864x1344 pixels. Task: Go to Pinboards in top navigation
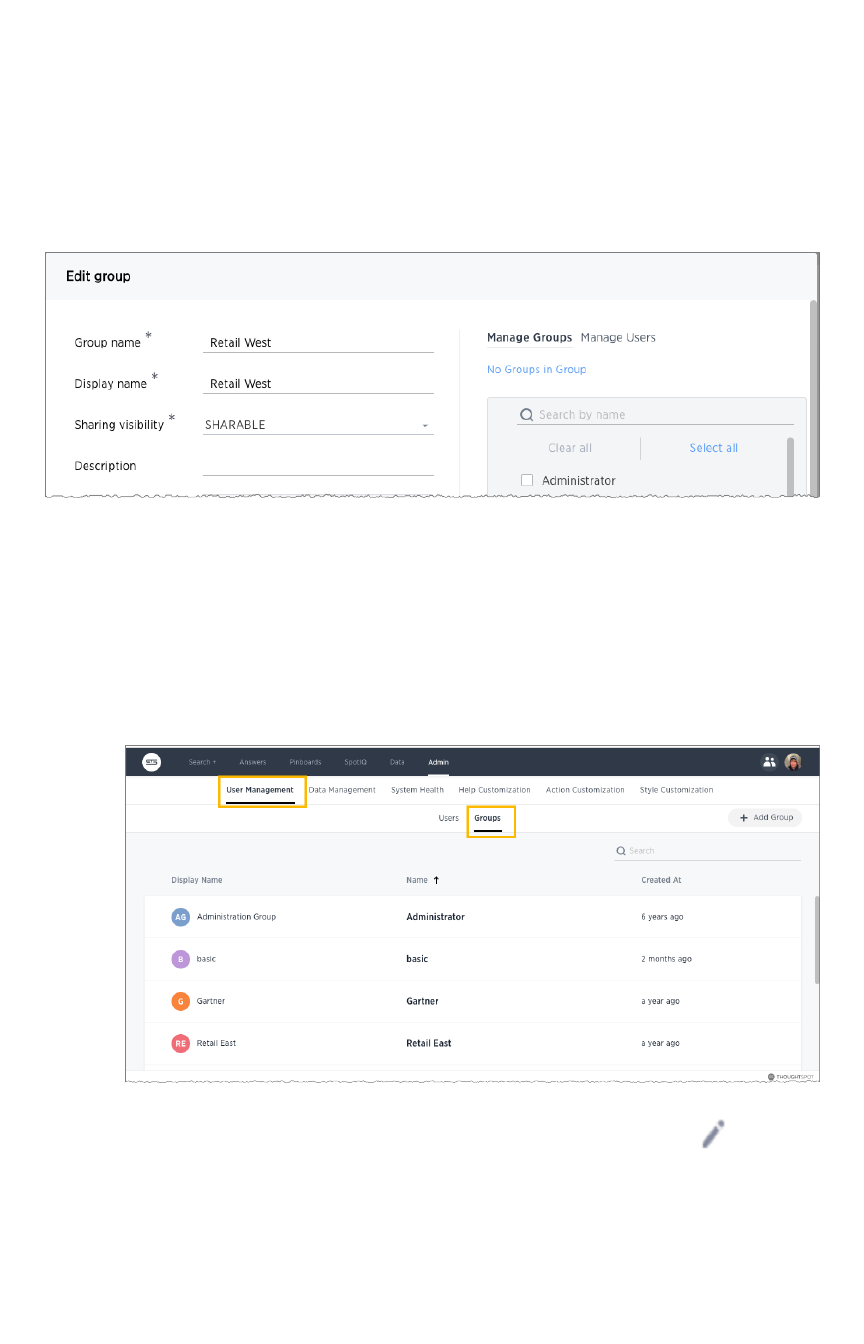pos(305,762)
